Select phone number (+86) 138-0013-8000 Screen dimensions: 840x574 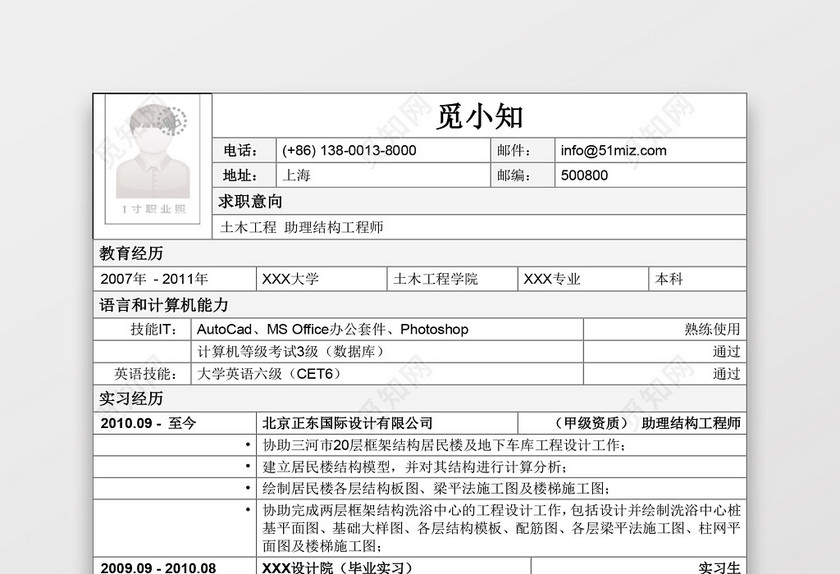pos(349,151)
